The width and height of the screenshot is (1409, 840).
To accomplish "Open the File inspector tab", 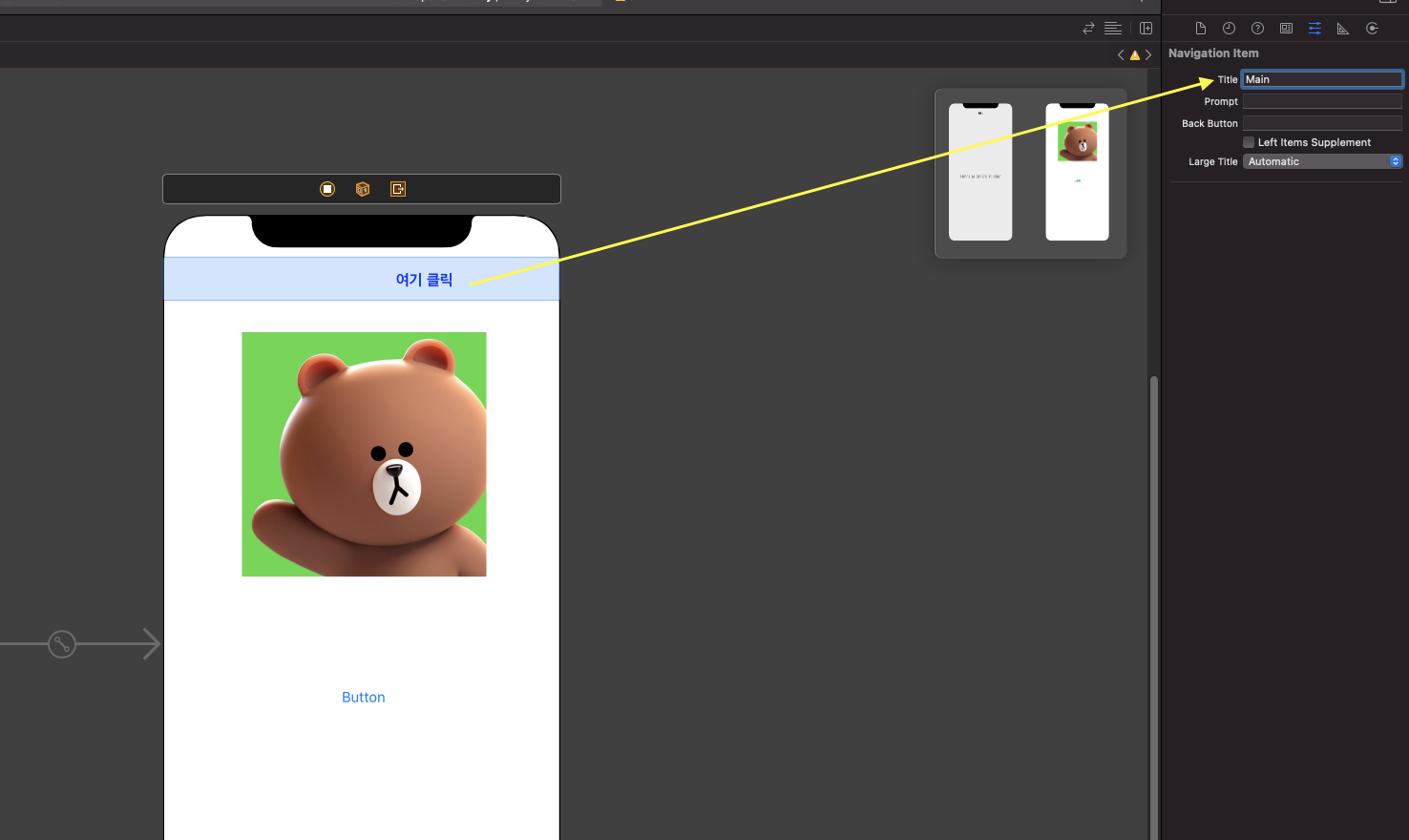I will click(1201, 29).
